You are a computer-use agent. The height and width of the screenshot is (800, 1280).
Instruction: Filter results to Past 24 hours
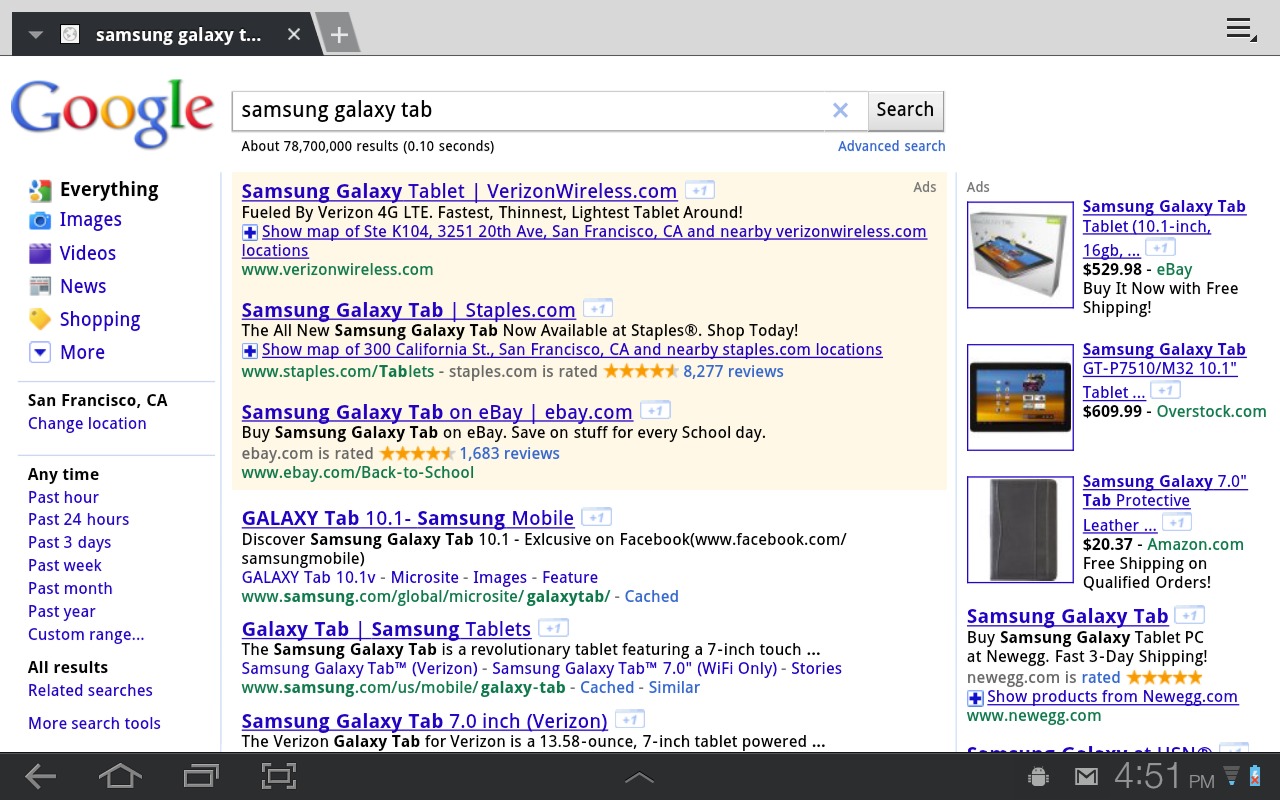[x=78, y=519]
